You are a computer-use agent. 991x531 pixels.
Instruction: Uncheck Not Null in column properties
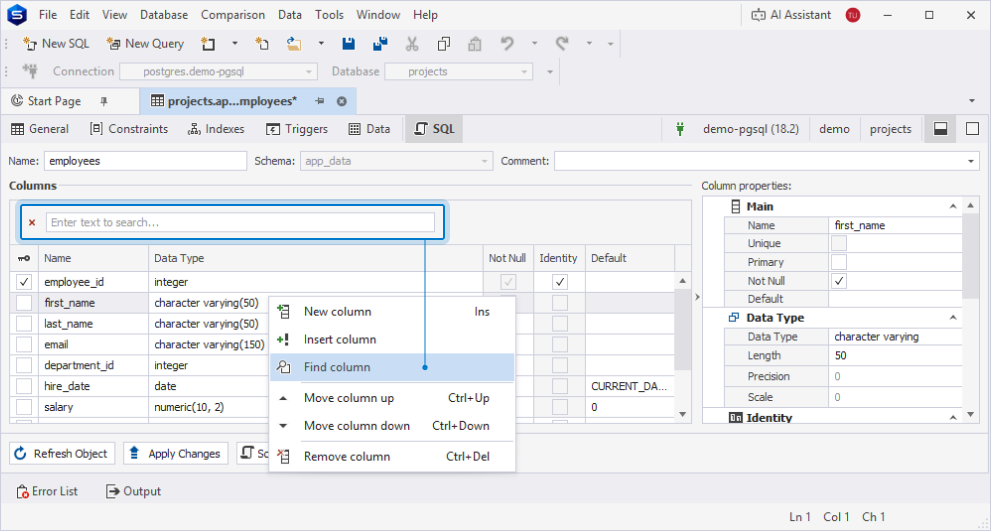[839, 281]
